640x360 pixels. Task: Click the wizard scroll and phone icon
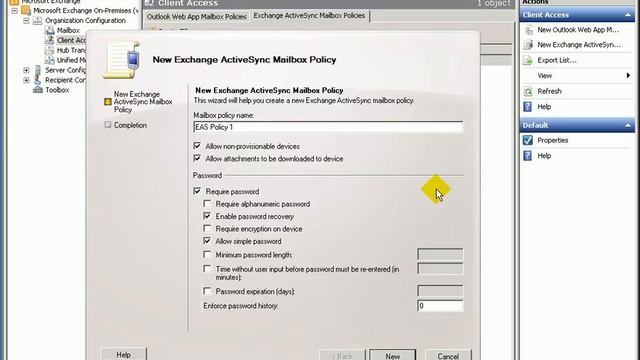pos(122,60)
